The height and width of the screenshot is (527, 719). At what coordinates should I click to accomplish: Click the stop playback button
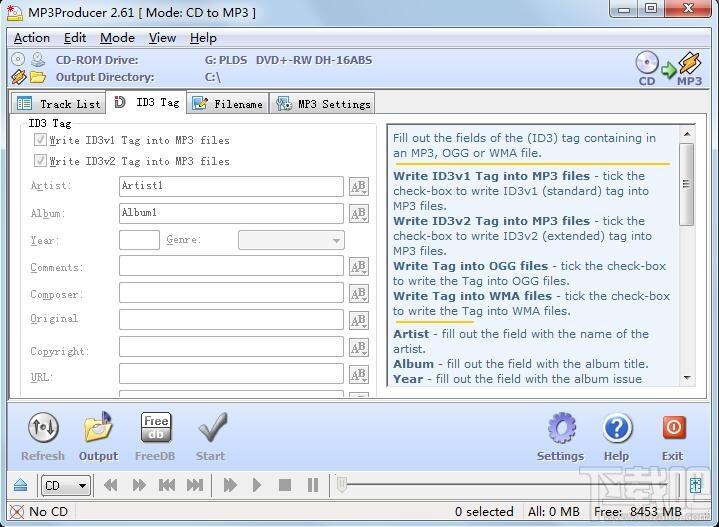coord(285,485)
